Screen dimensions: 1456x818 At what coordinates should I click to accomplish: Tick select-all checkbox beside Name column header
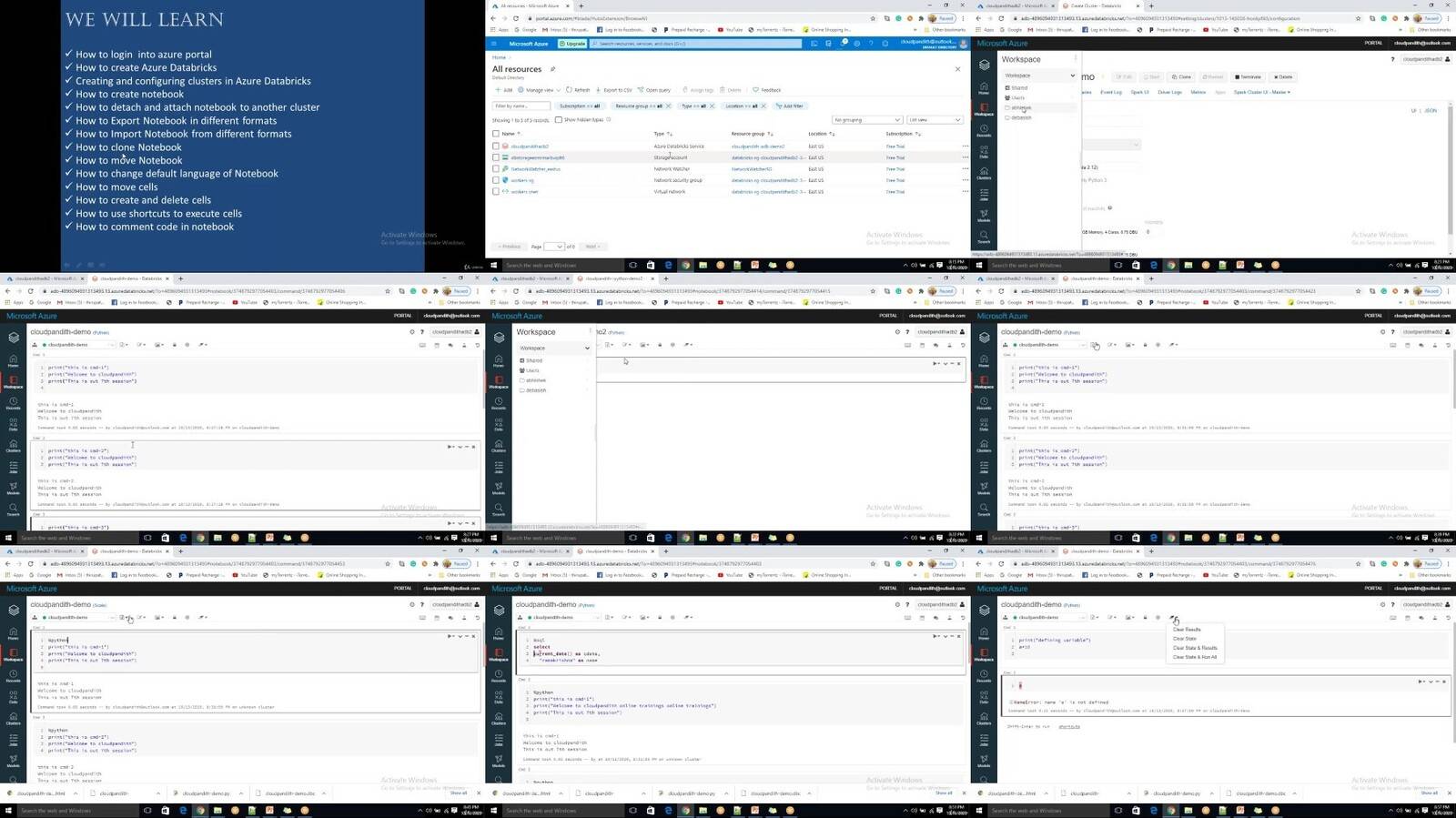pos(496,134)
